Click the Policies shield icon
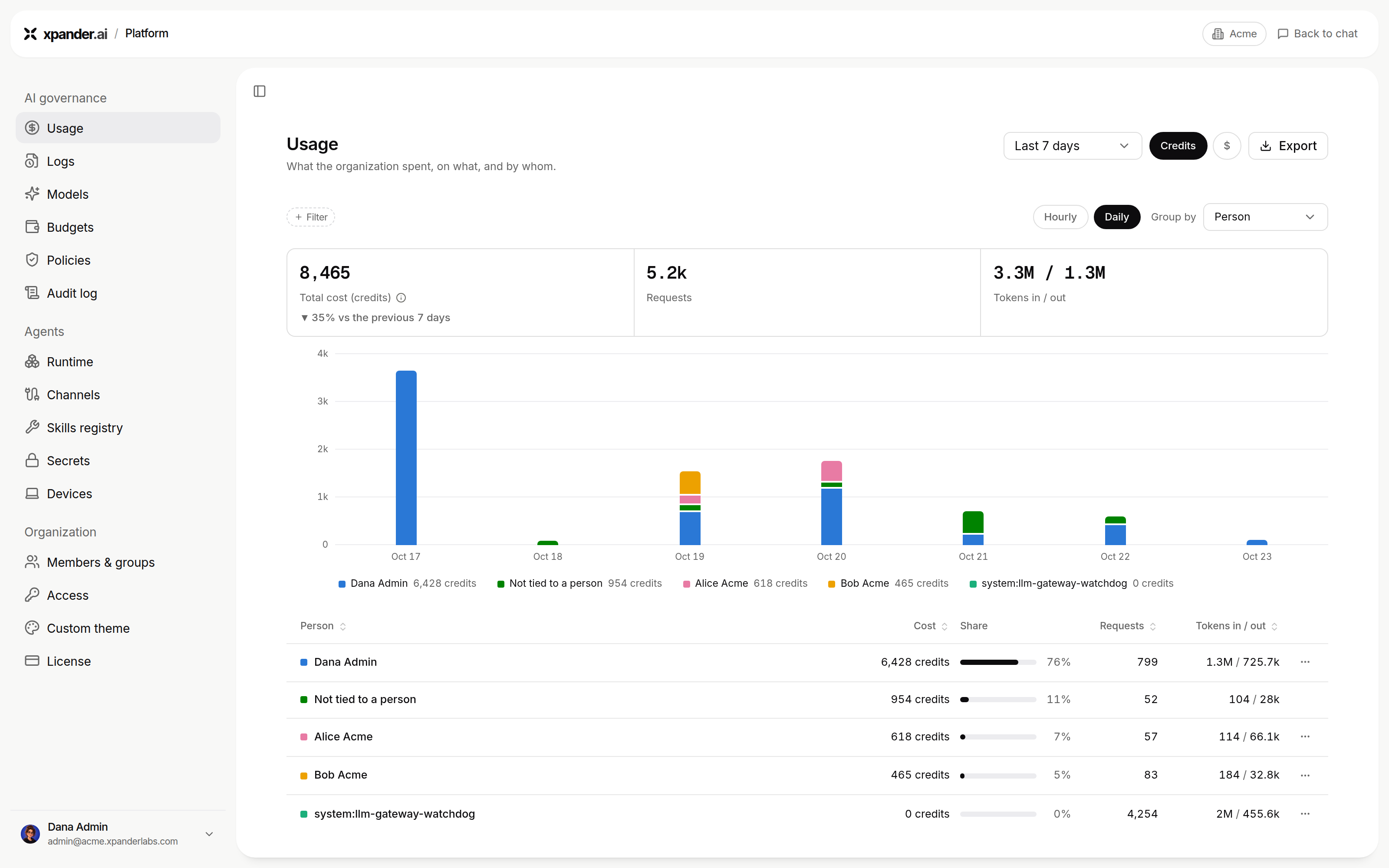 [x=32, y=260]
